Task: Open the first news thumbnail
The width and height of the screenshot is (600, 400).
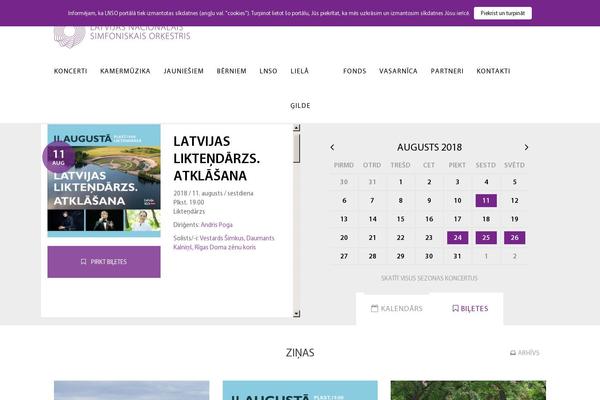Action: pyautogui.click(x=132, y=390)
